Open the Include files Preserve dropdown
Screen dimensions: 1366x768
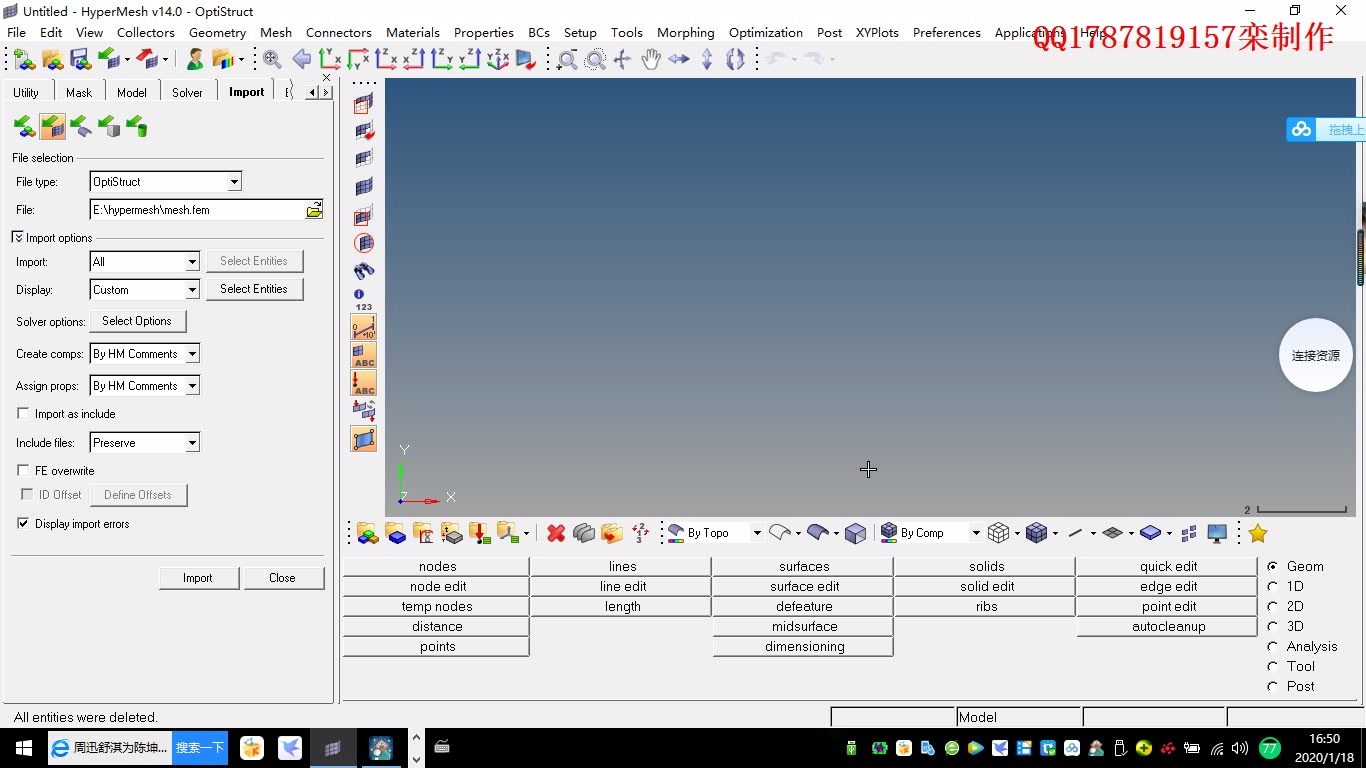tap(192, 443)
